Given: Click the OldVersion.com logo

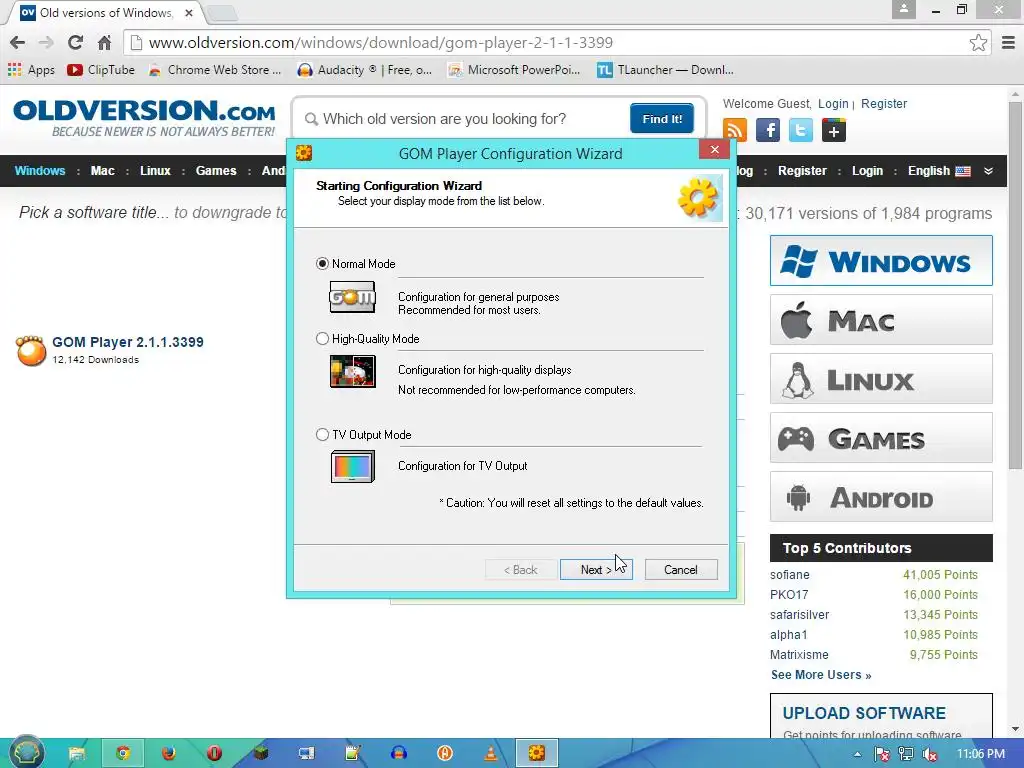Looking at the screenshot, I should coord(144,118).
